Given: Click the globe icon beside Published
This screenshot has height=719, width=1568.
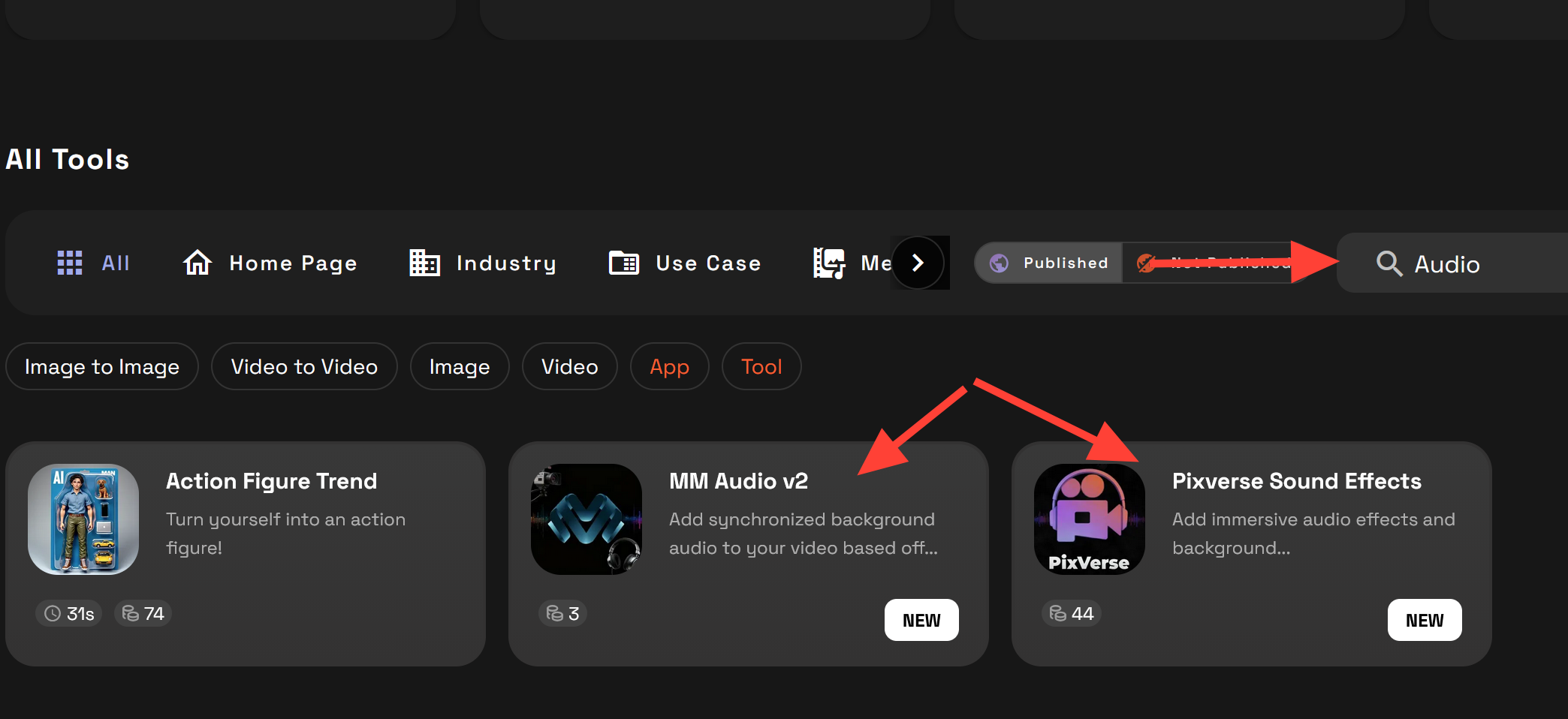Looking at the screenshot, I should (998, 263).
